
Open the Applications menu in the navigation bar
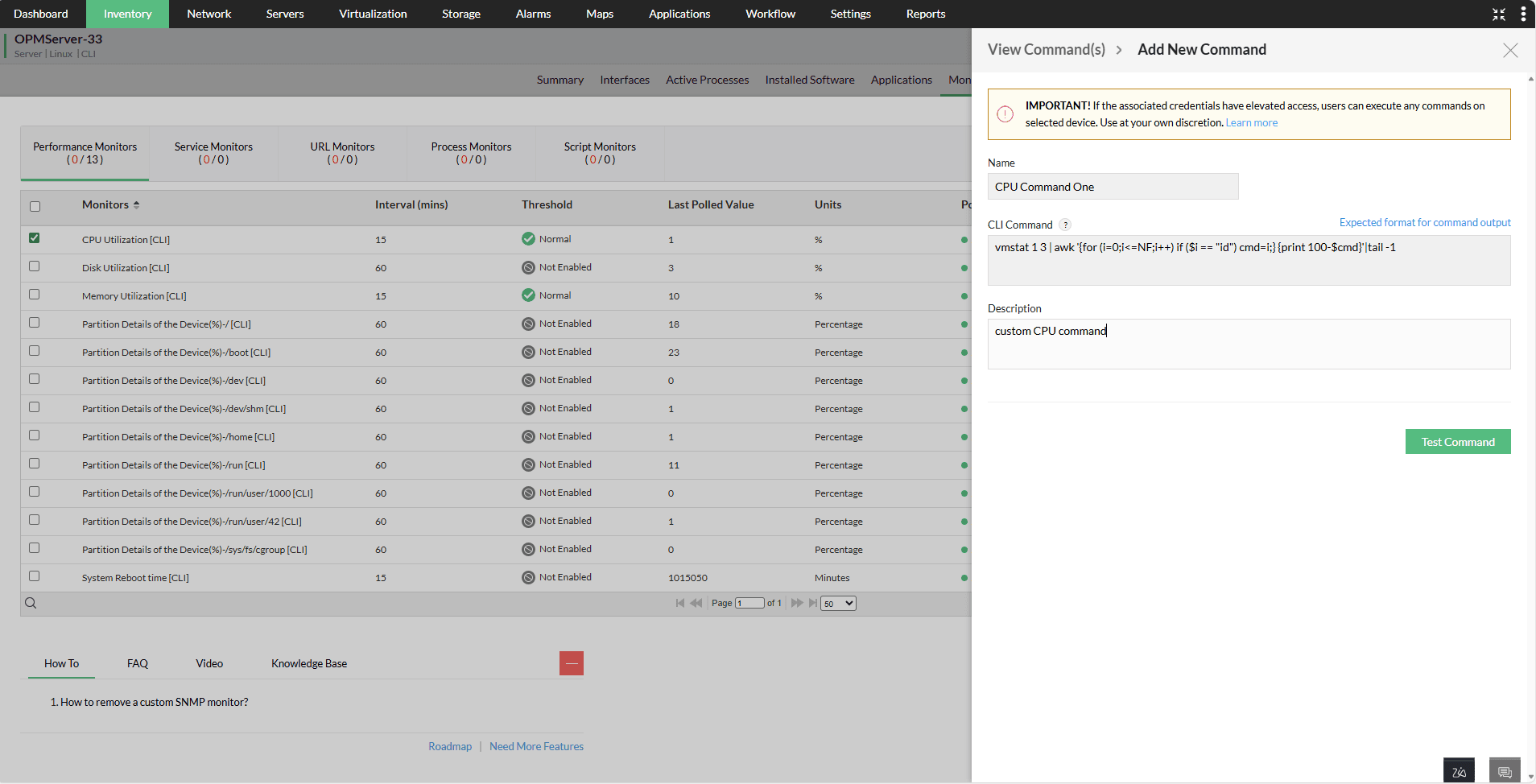679,14
